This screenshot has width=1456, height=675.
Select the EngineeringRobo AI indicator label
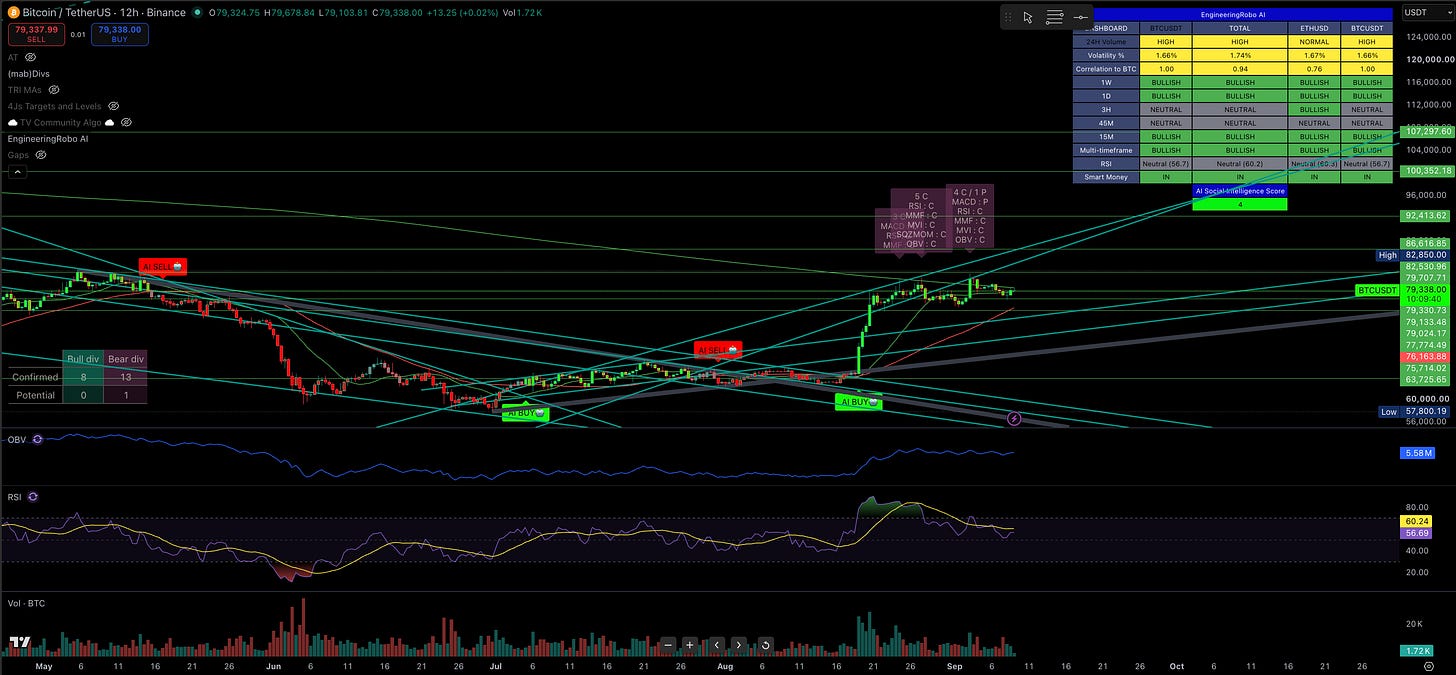pyautogui.click(x=48, y=139)
